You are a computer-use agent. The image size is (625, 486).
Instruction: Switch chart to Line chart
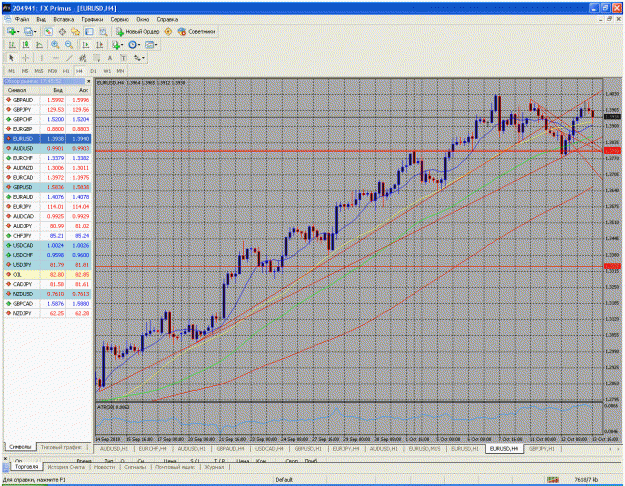(x=39, y=45)
